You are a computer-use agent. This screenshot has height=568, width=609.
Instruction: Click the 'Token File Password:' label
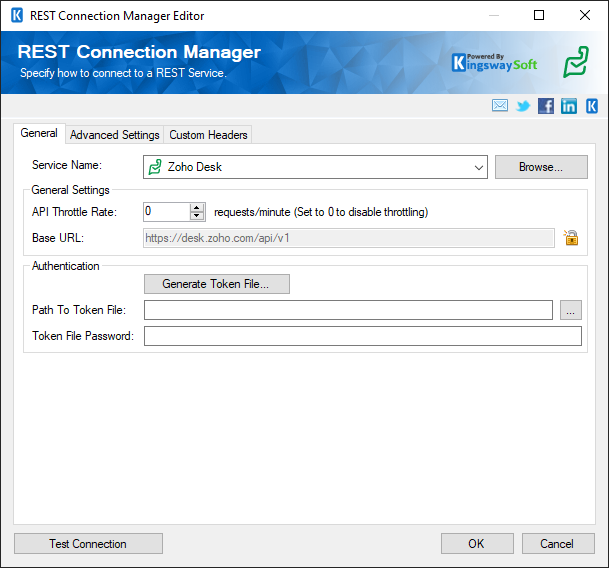(x=83, y=336)
